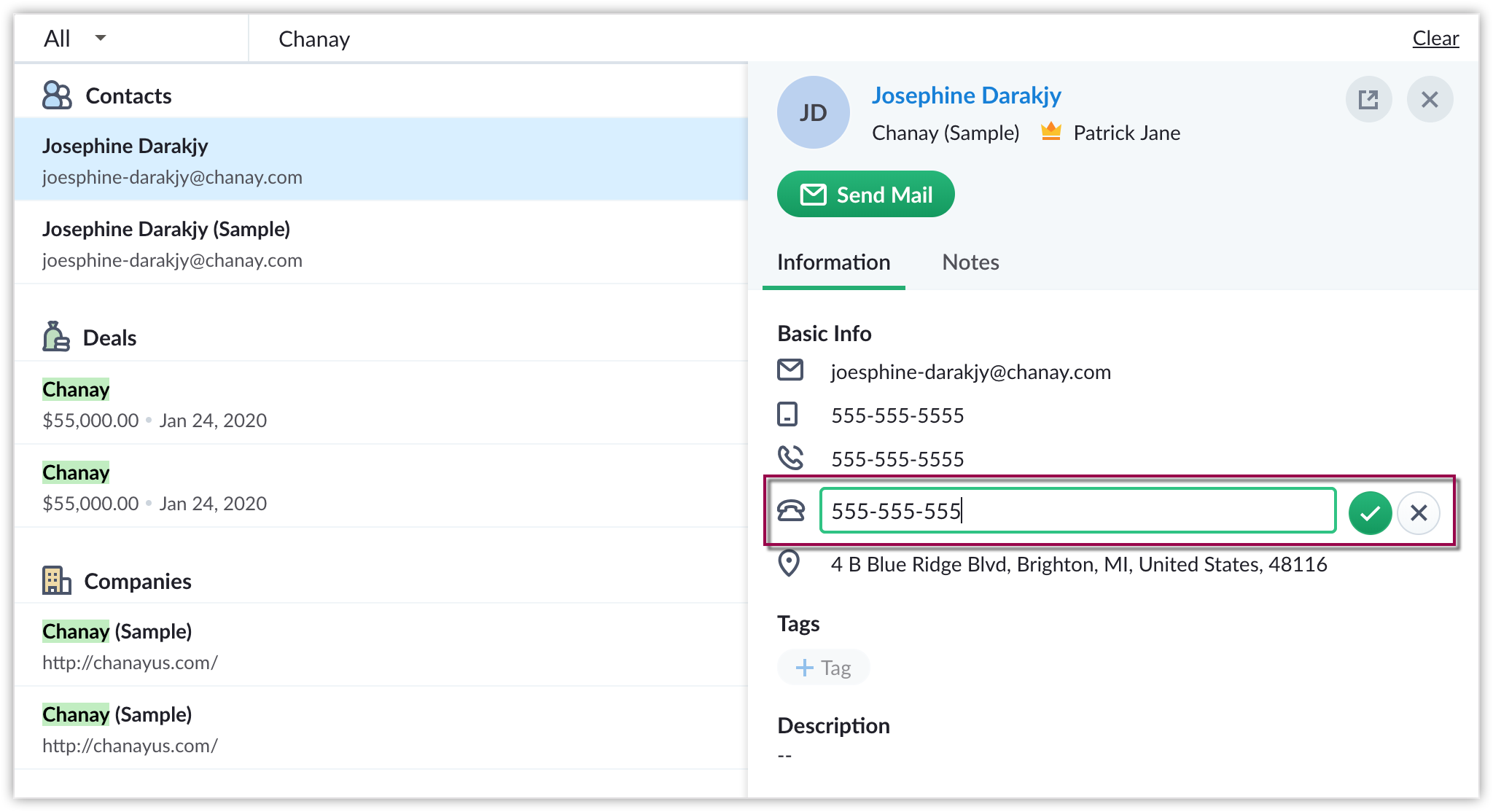Add a new Tag
The image size is (1493, 812).
(824, 668)
